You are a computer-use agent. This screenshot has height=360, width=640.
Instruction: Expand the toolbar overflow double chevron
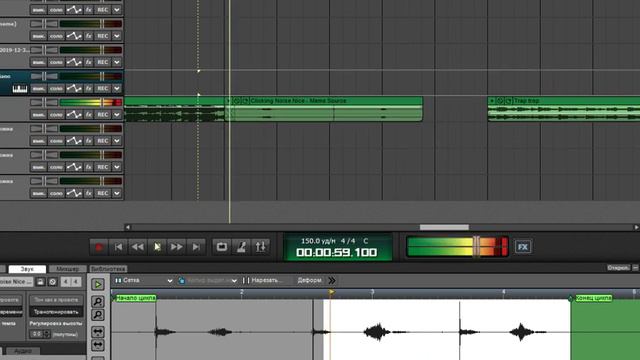click(x=332, y=280)
